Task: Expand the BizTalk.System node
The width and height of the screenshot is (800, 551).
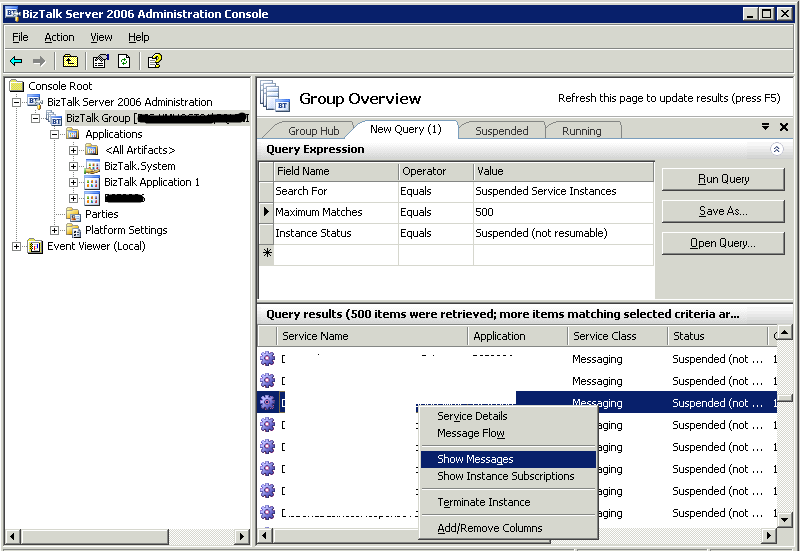Action: tap(73, 166)
